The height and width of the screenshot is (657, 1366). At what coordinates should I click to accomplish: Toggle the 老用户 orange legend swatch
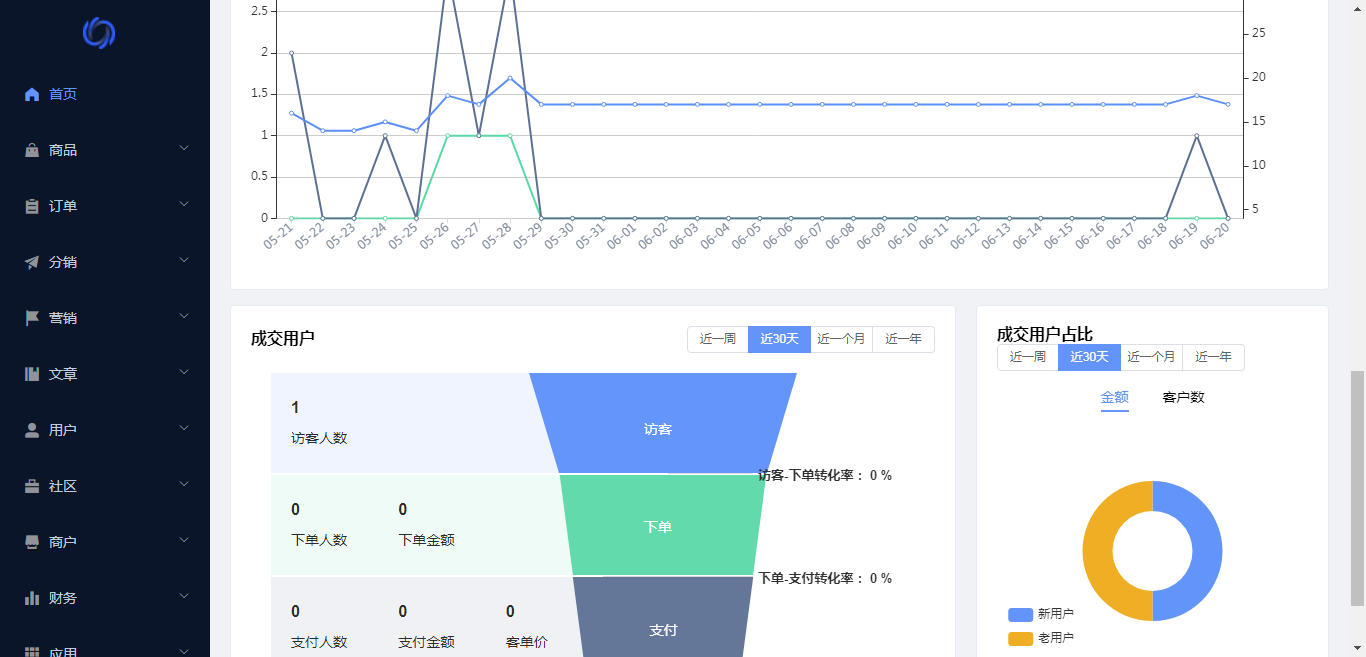pos(1020,638)
